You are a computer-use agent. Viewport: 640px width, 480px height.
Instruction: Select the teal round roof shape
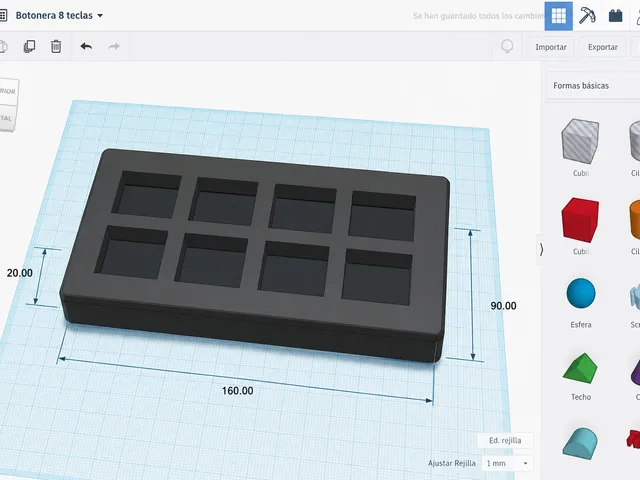(x=580, y=443)
